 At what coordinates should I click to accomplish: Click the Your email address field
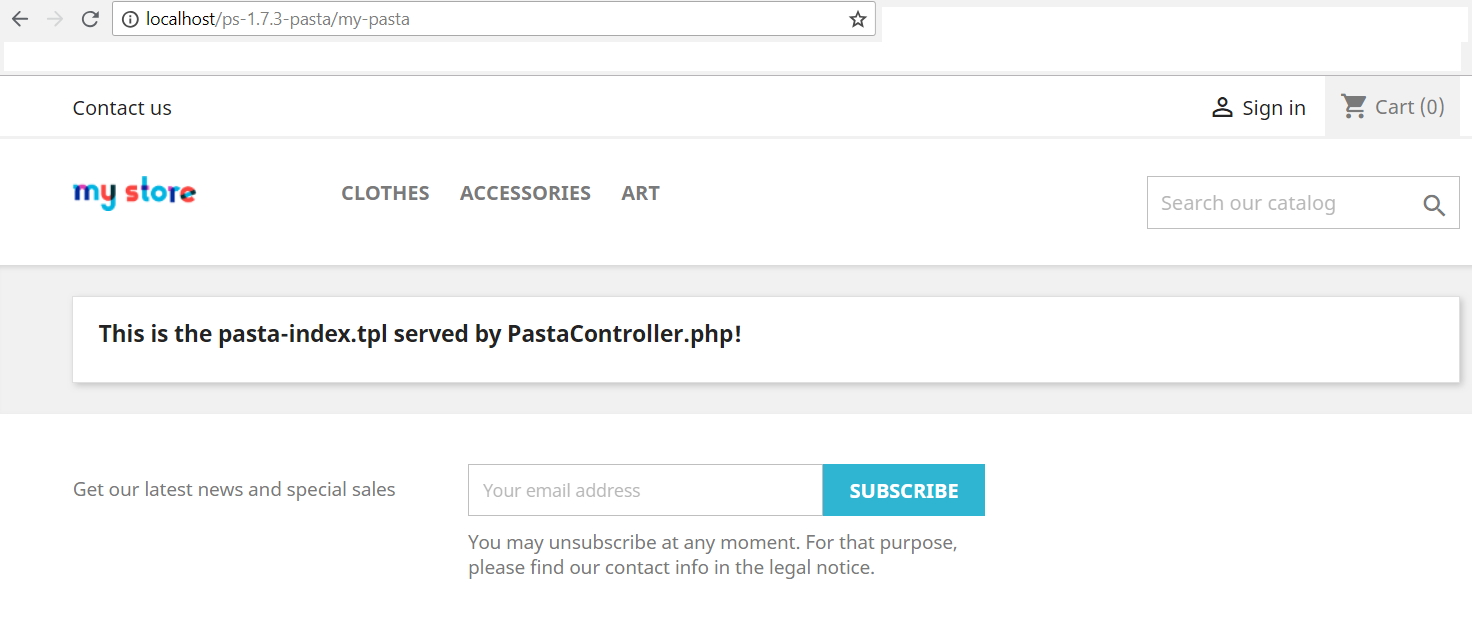pos(645,490)
